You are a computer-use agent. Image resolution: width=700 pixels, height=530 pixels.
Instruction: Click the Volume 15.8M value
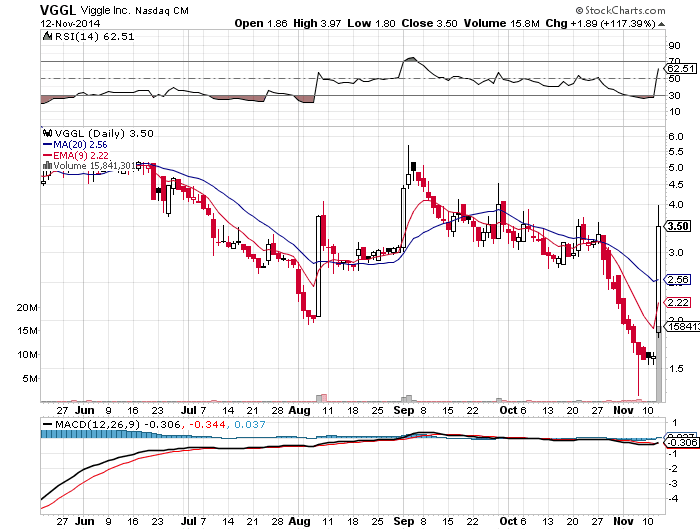[502, 24]
